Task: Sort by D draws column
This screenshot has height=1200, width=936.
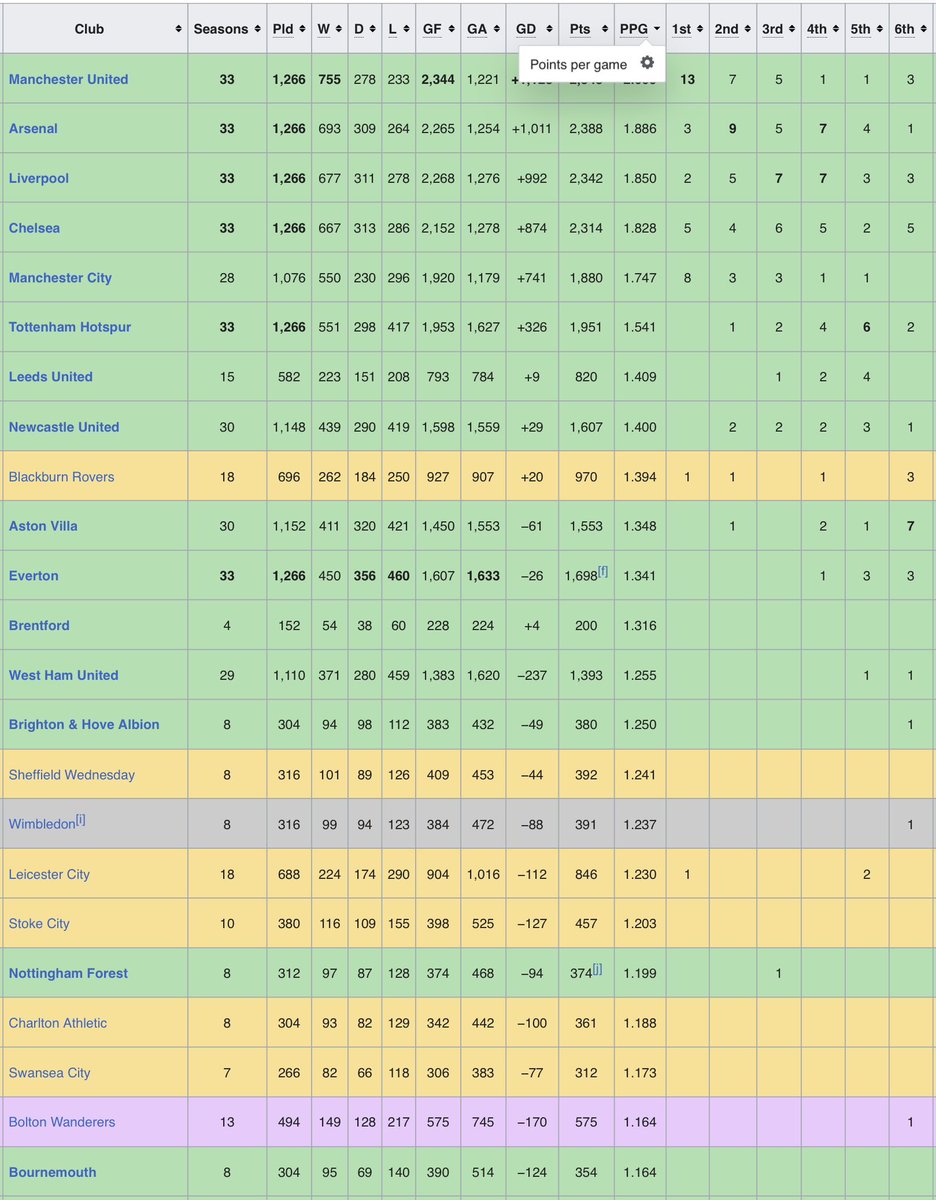Action: point(364,29)
